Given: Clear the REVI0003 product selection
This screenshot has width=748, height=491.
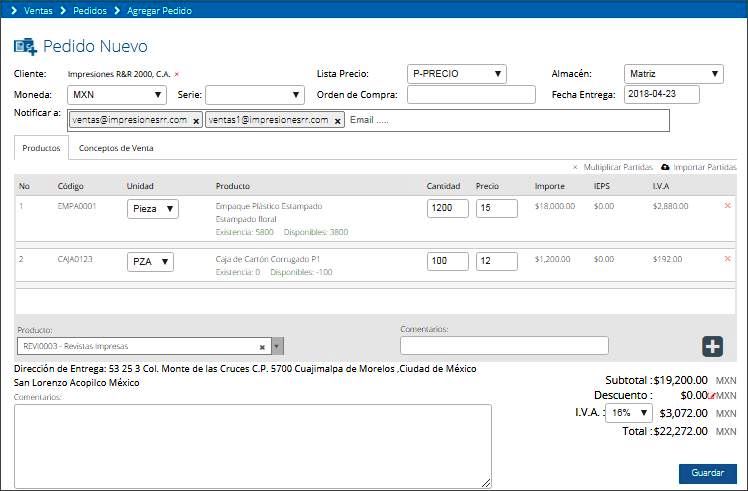Looking at the screenshot, I should point(262,347).
